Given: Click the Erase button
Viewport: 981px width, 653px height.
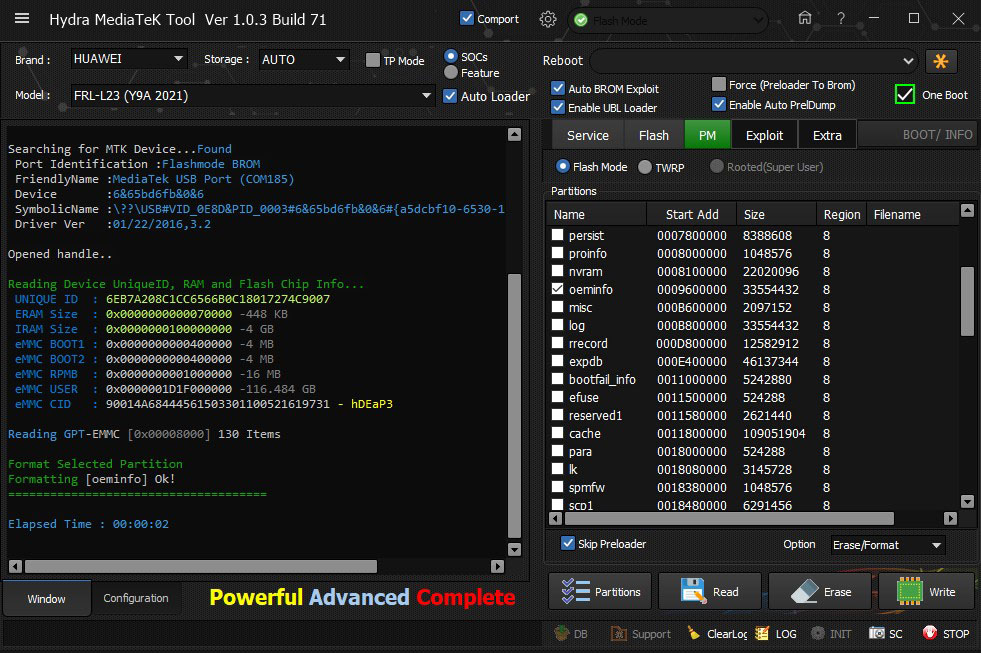Looking at the screenshot, I should (819, 592).
